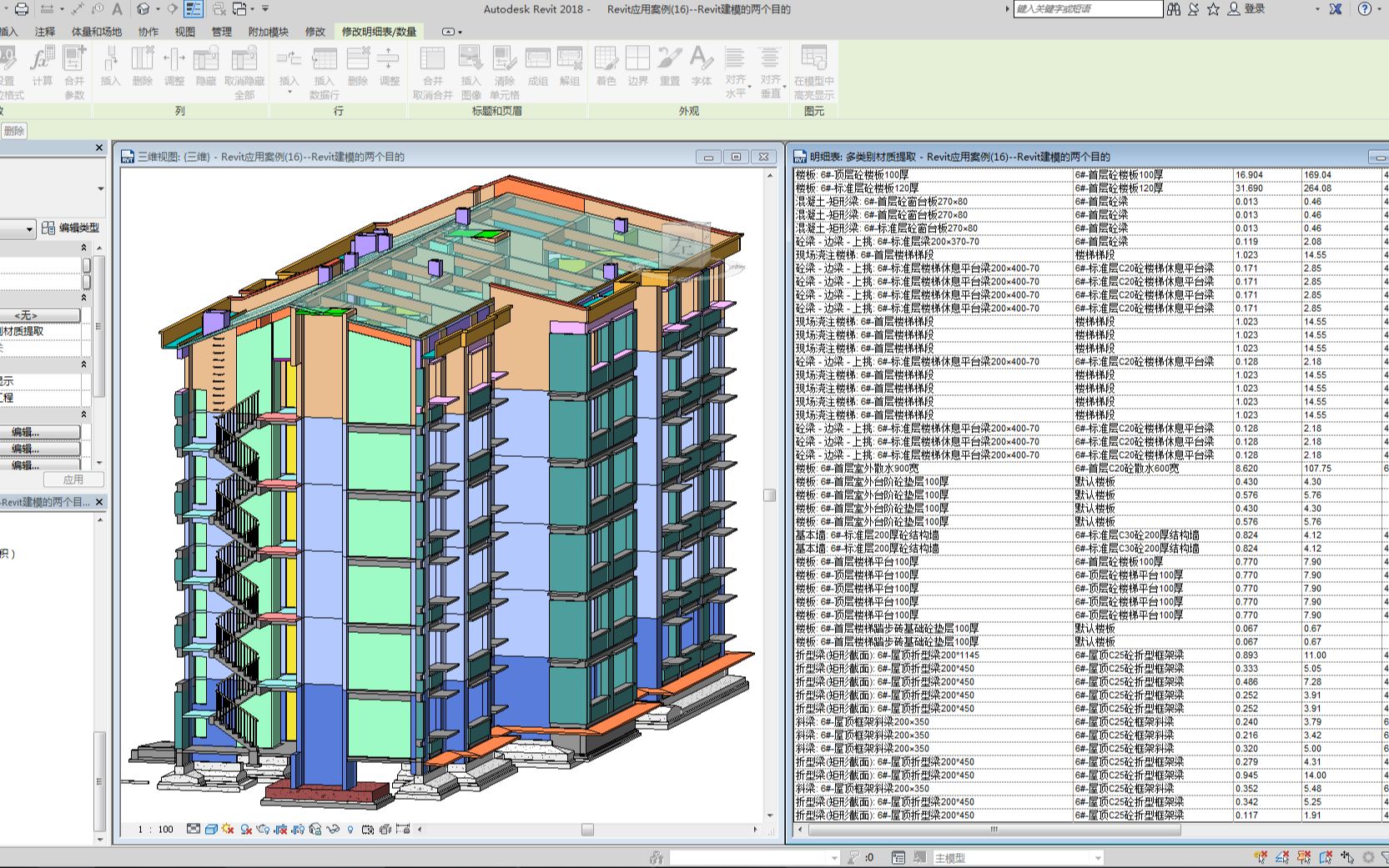Click temporary hide/isolate glasses icon
The height and width of the screenshot is (868, 1389).
(333, 829)
